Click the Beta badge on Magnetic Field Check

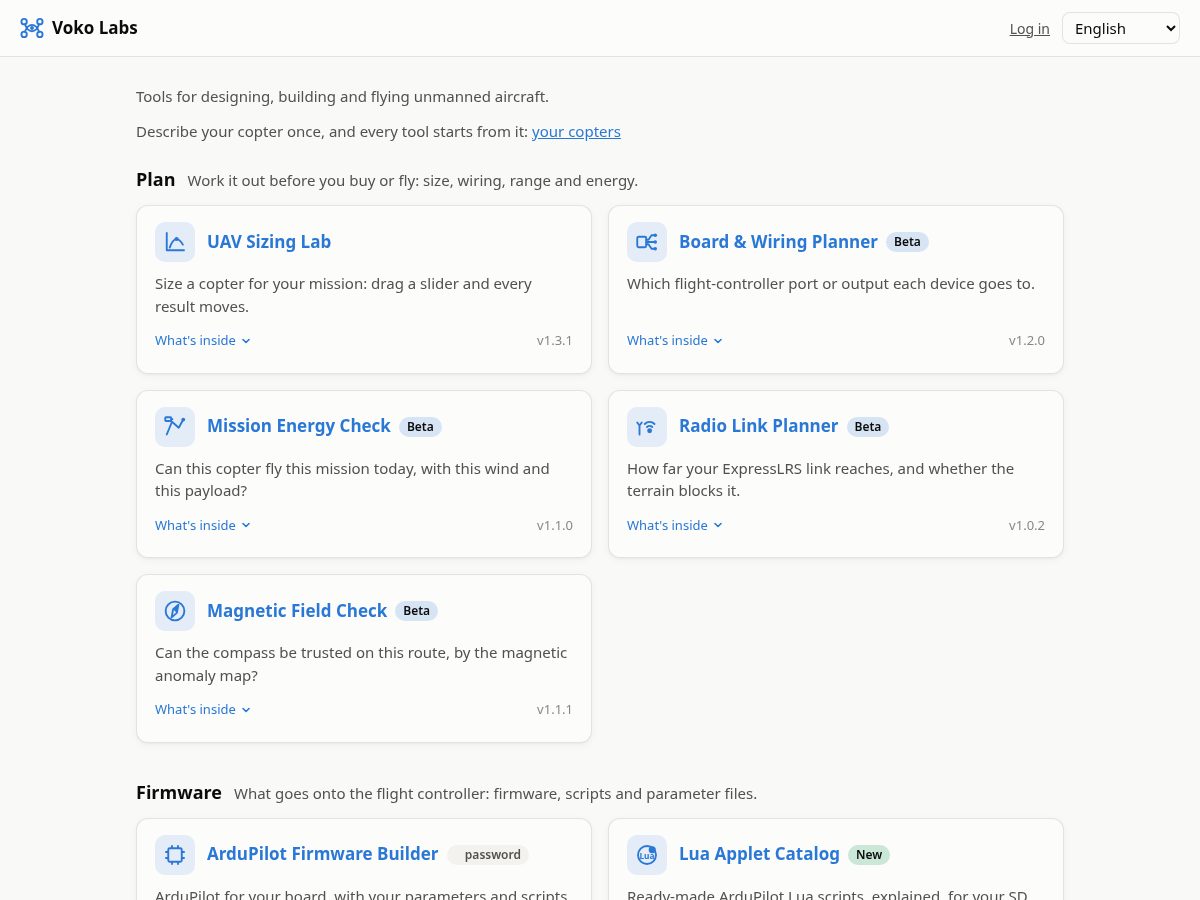pos(416,611)
